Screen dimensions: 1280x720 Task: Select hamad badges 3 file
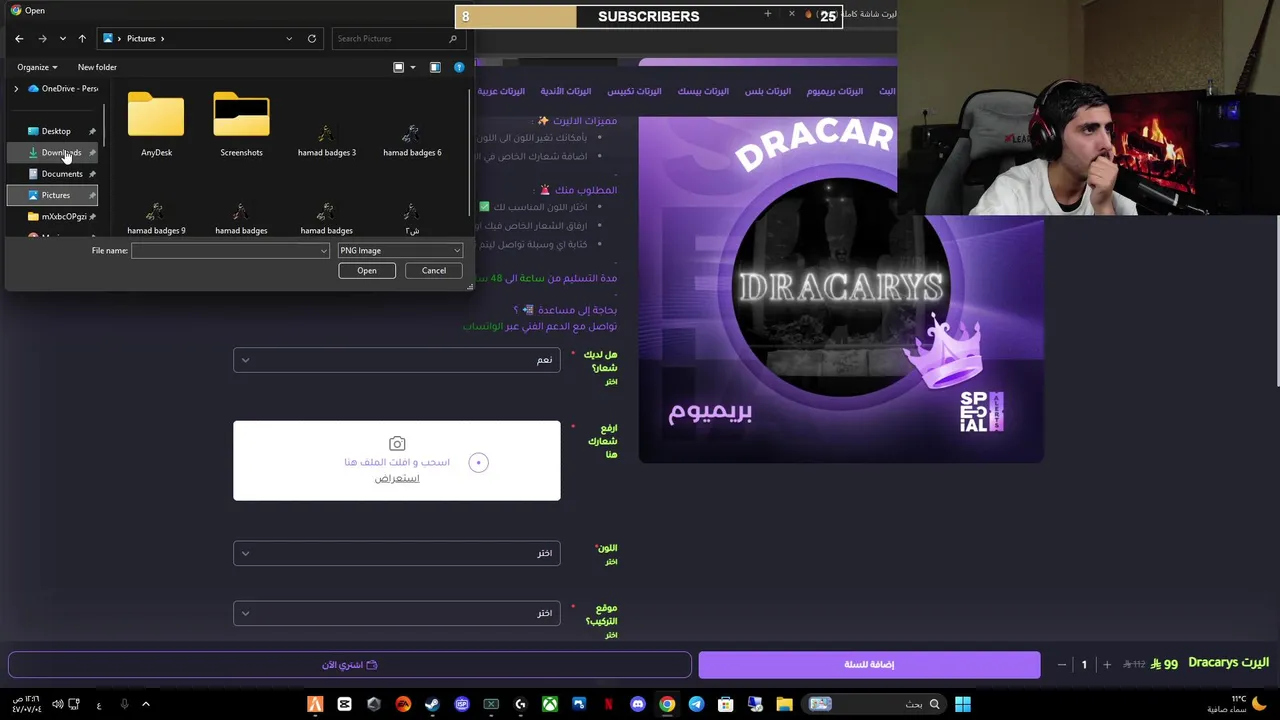click(327, 138)
